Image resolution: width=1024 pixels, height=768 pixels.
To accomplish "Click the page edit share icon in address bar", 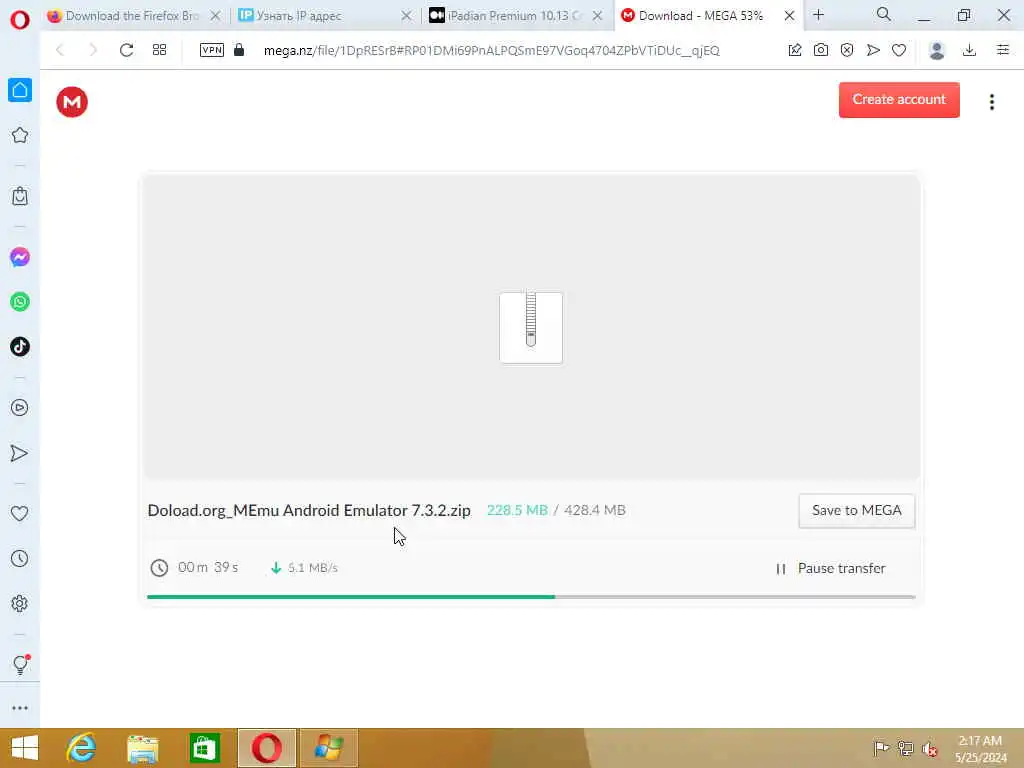I will [795, 50].
